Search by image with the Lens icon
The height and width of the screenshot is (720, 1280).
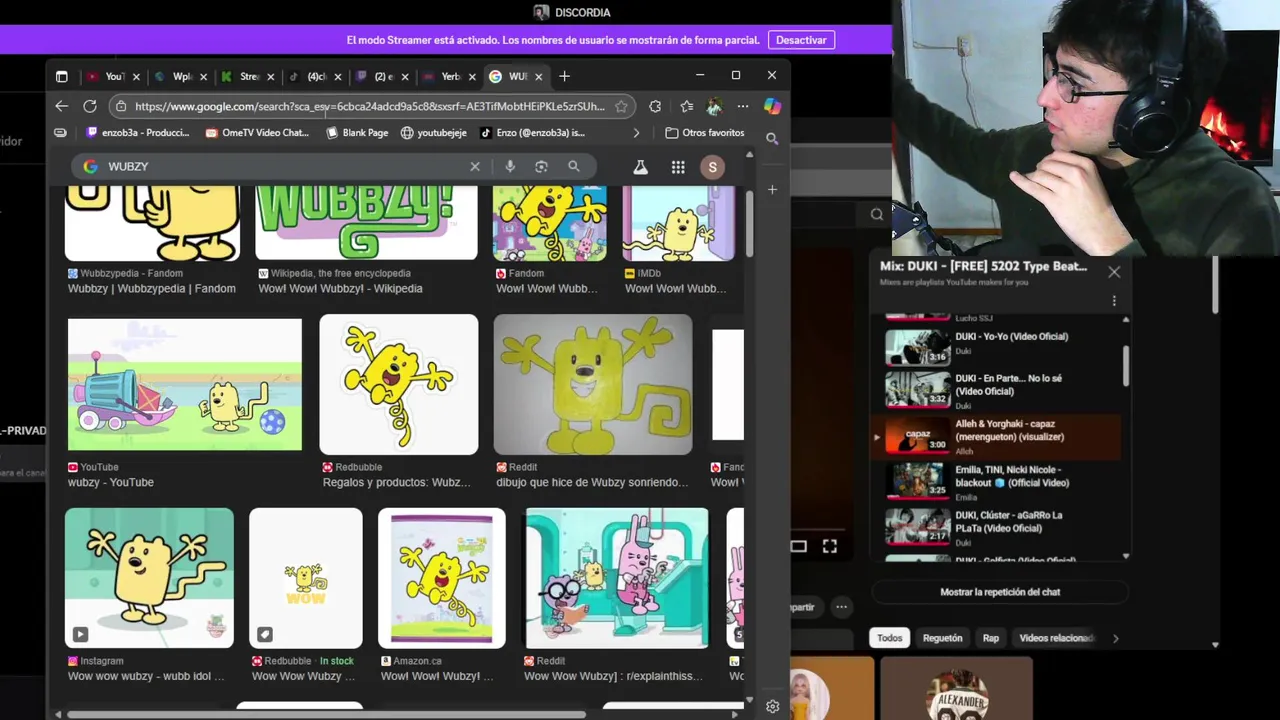[541, 166]
